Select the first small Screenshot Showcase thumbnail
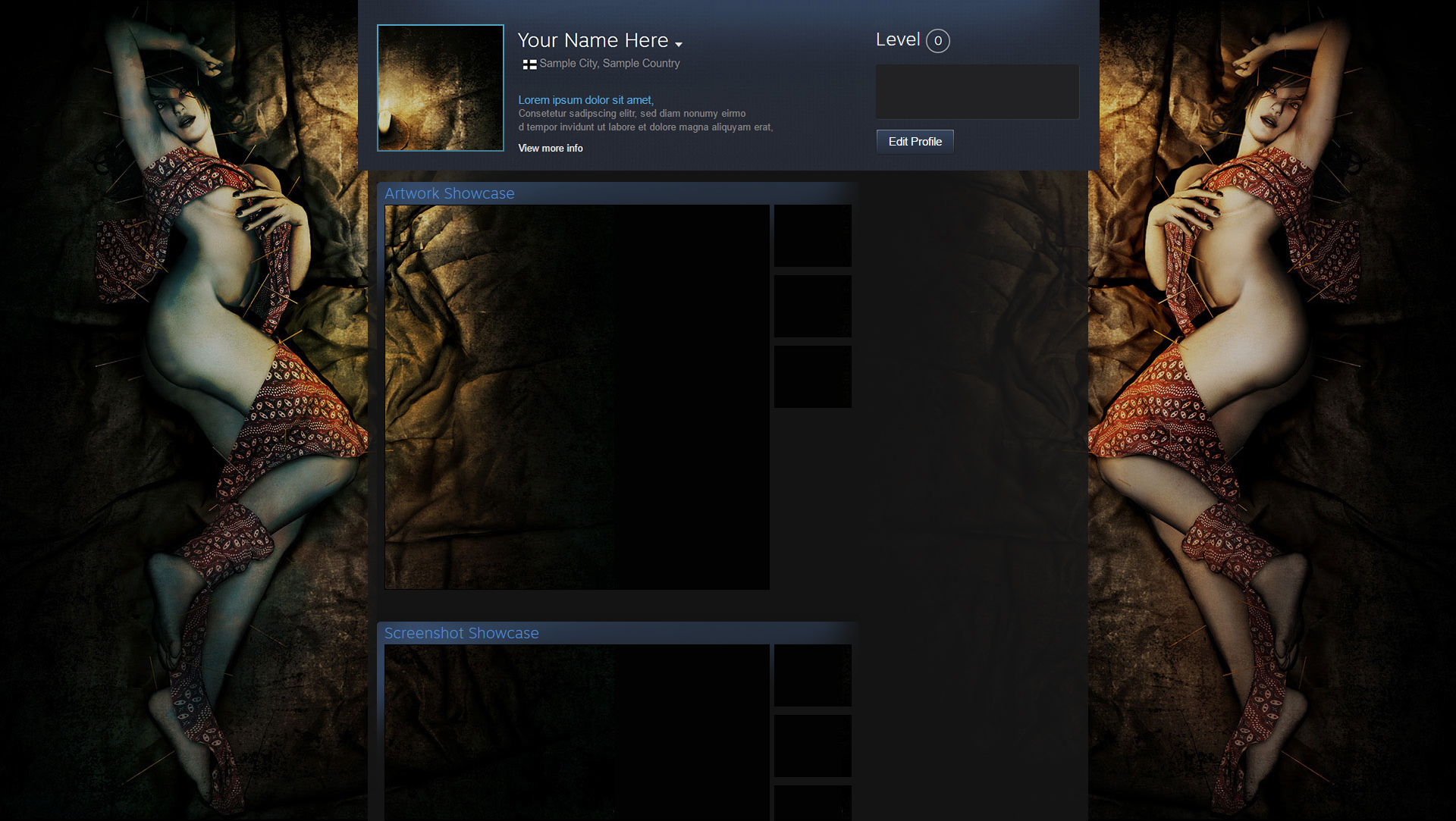 [x=812, y=675]
